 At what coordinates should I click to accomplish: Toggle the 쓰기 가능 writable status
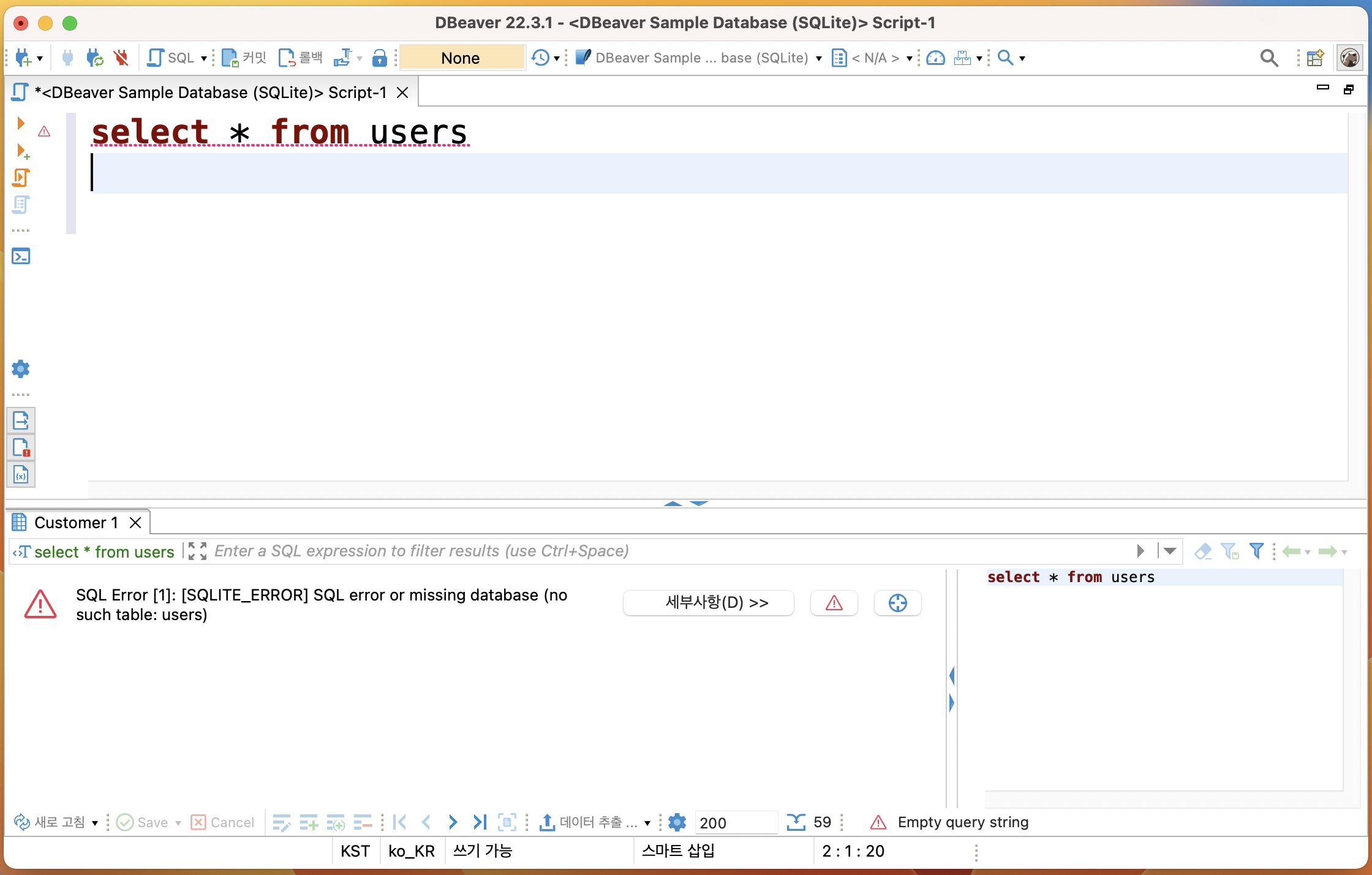[x=483, y=851]
